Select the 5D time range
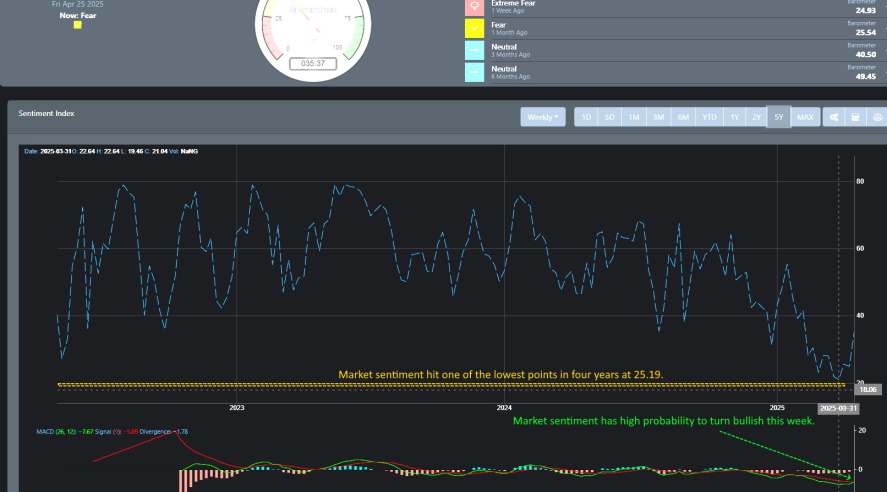This screenshot has width=887, height=492. click(x=609, y=117)
